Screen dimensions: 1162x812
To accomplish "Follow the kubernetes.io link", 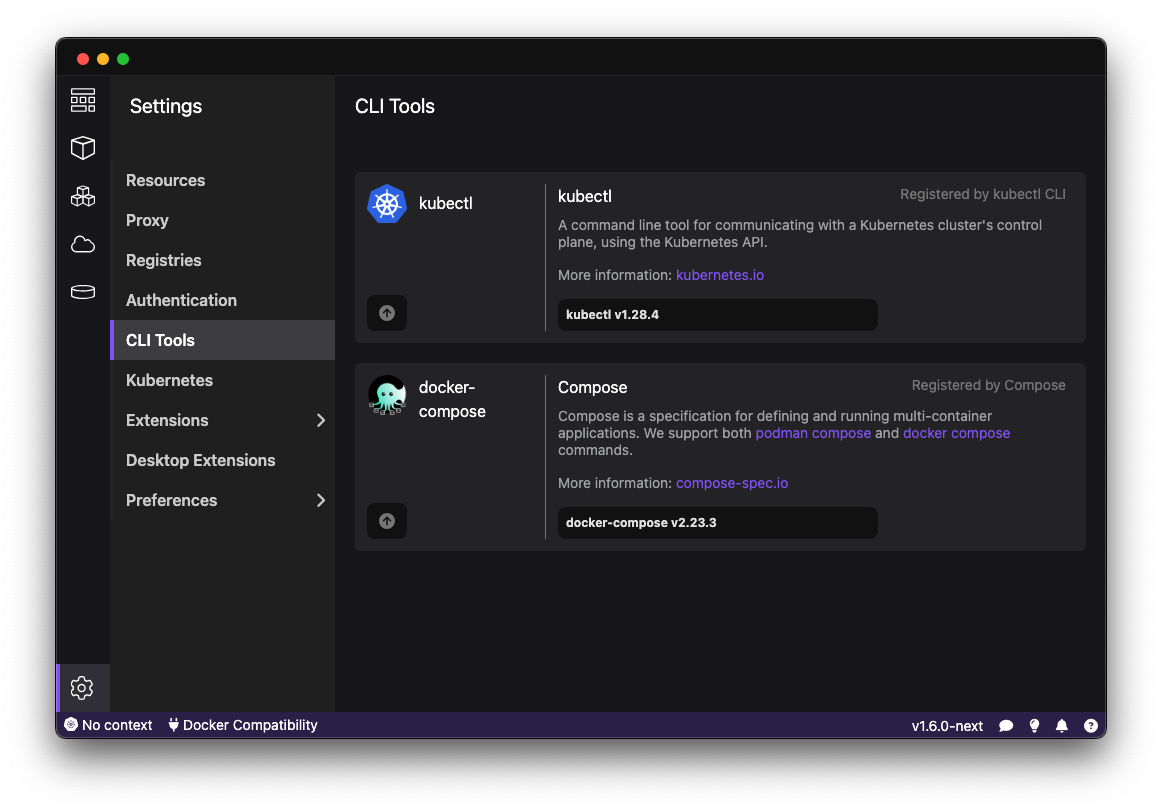I will click(720, 274).
